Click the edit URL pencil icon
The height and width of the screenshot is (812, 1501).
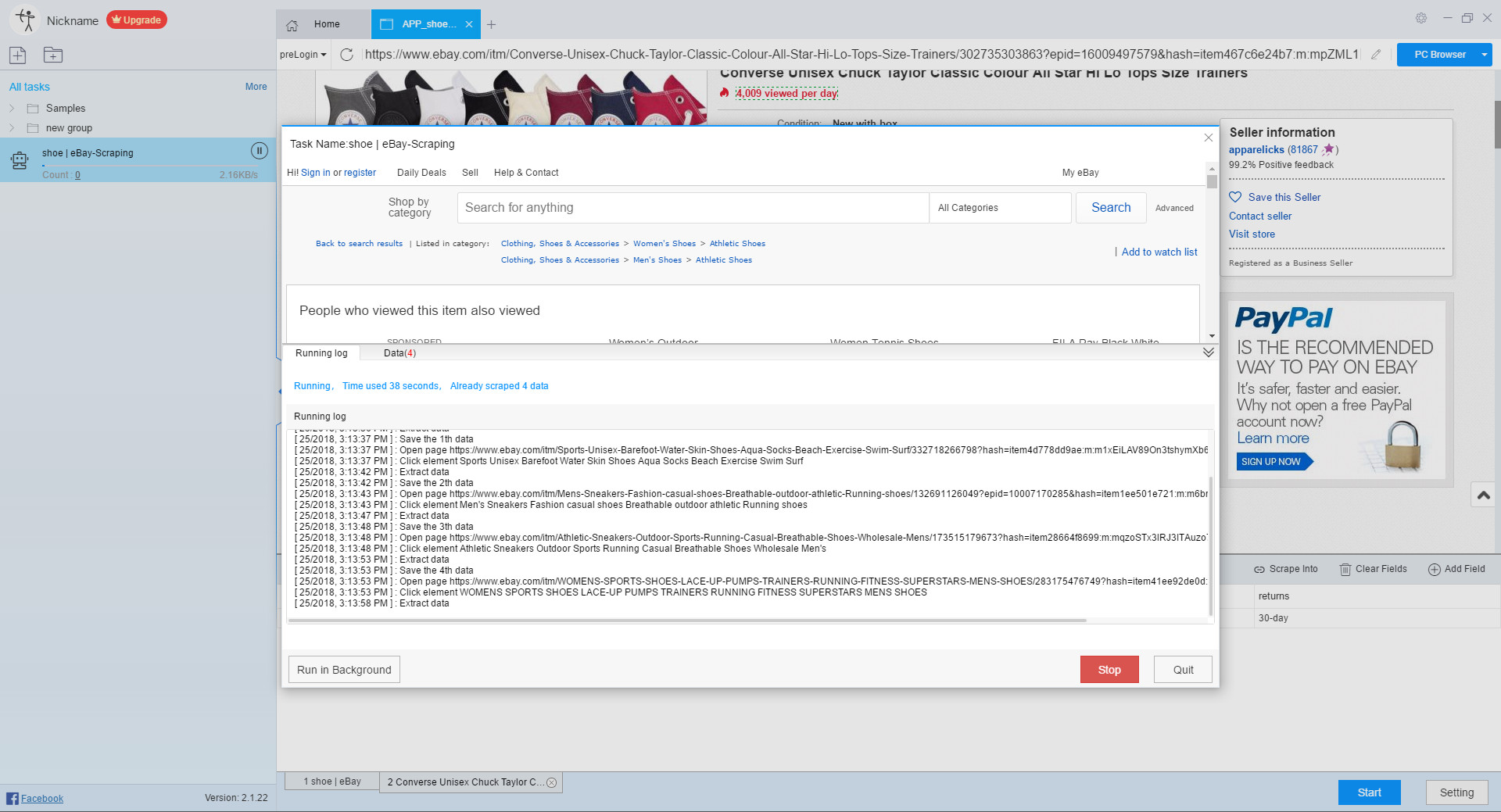(x=1376, y=55)
